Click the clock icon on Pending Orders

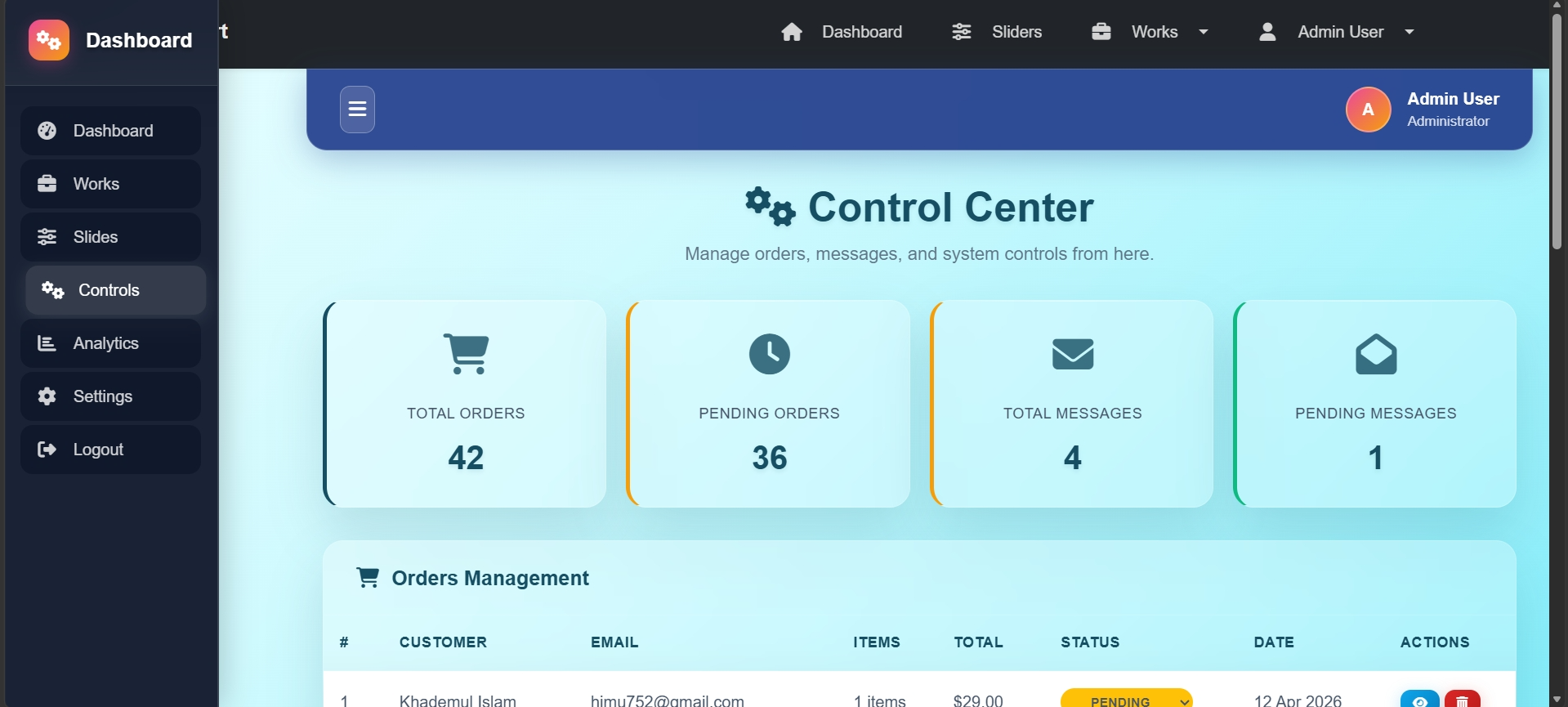click(770, 354)
